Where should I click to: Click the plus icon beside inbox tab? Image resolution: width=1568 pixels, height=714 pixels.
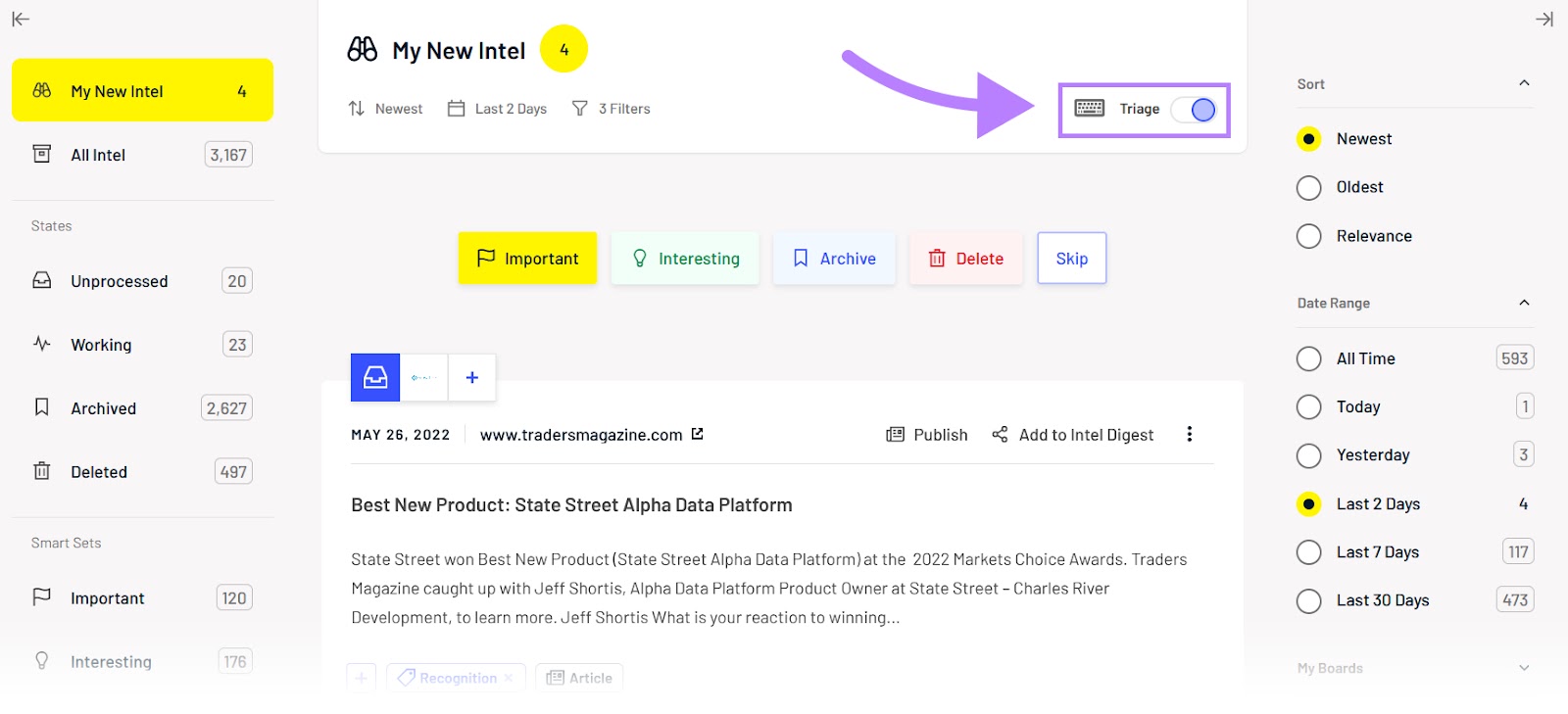pos(472,377)
